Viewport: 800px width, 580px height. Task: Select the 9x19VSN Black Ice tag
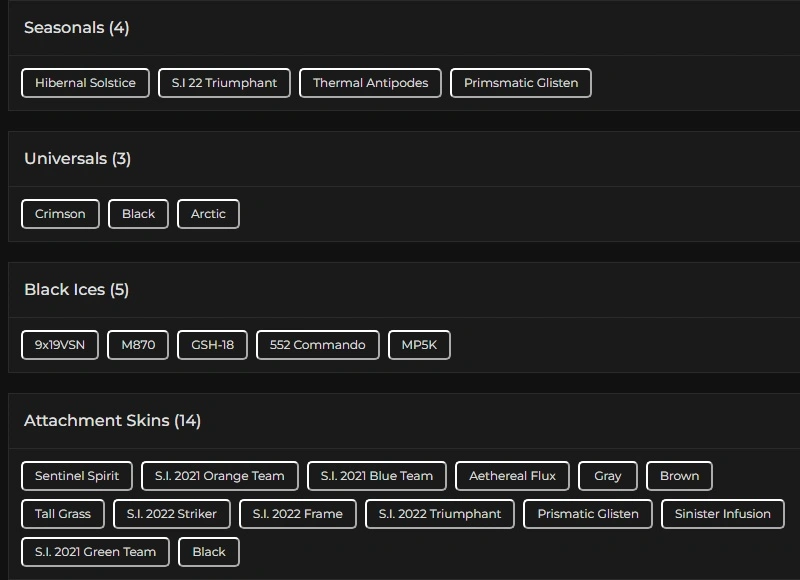[x=60, y=345]
